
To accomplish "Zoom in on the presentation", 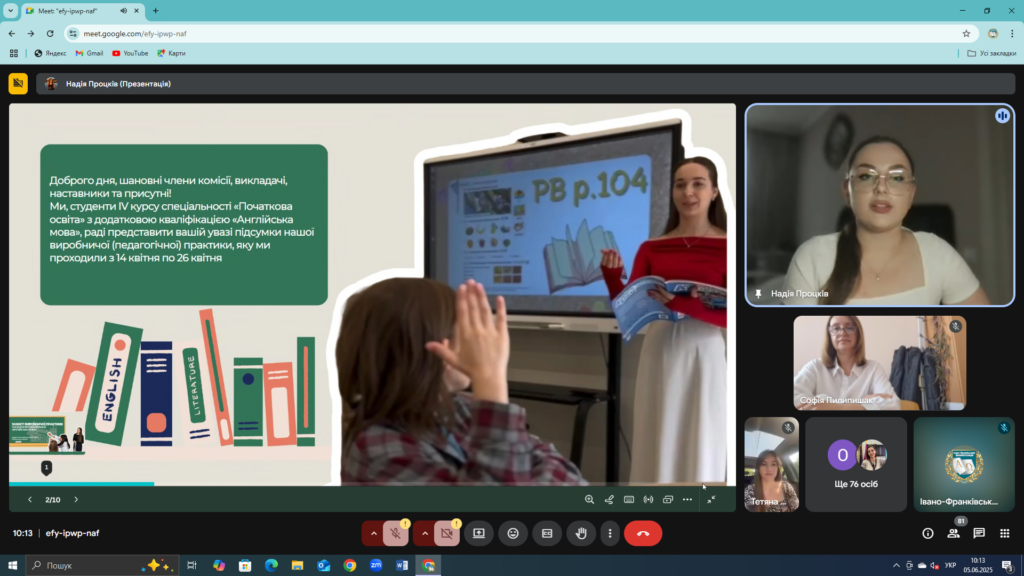I will [x=589, y=500].
